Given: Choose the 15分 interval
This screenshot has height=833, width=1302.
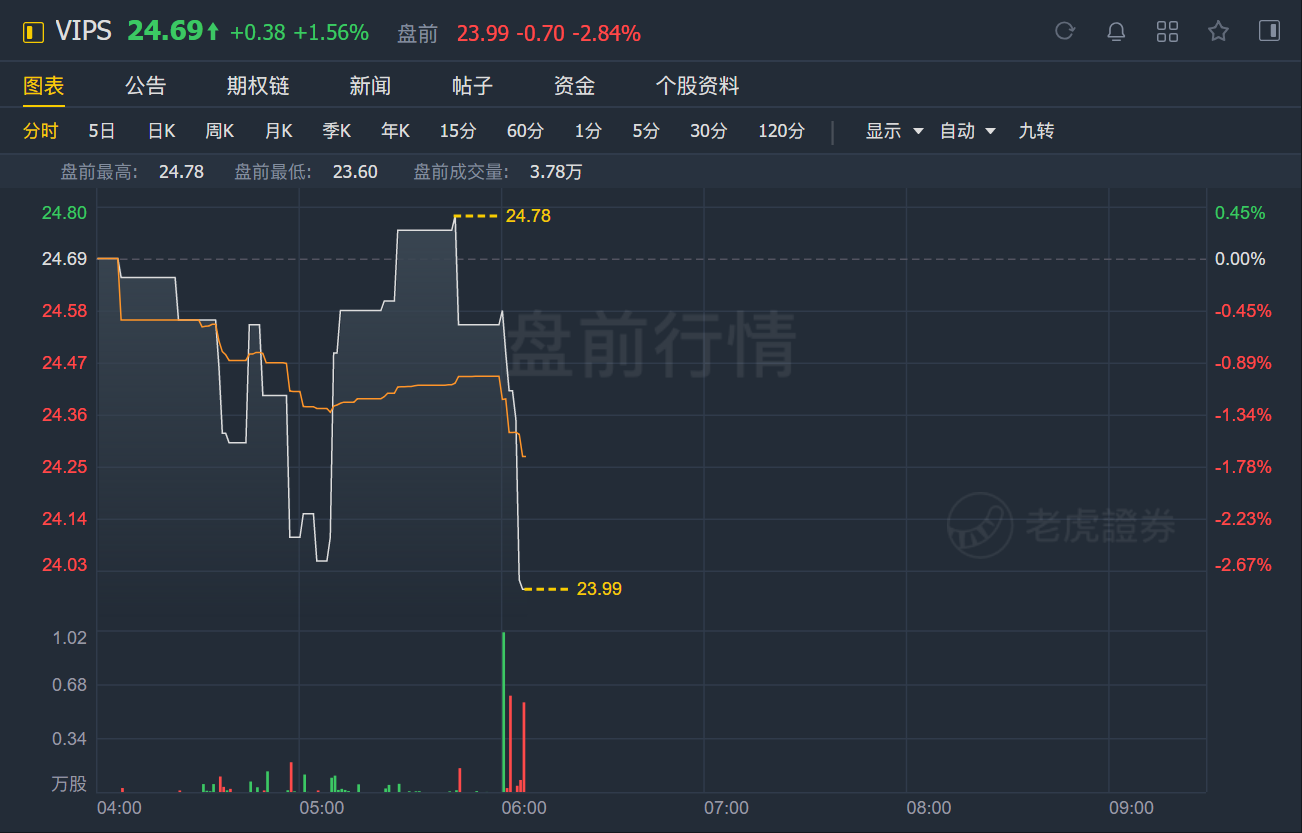Looking at the screenshot, I should (458, 131).
